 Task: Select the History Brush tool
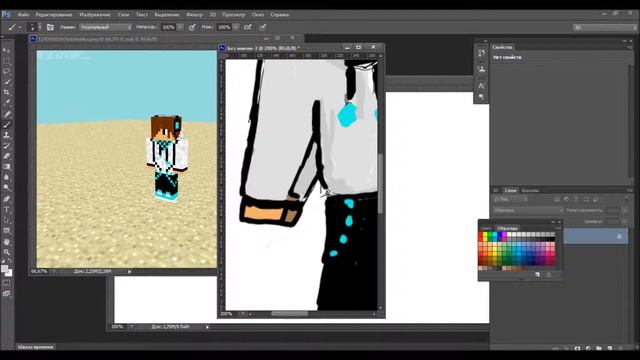(7, 146)
